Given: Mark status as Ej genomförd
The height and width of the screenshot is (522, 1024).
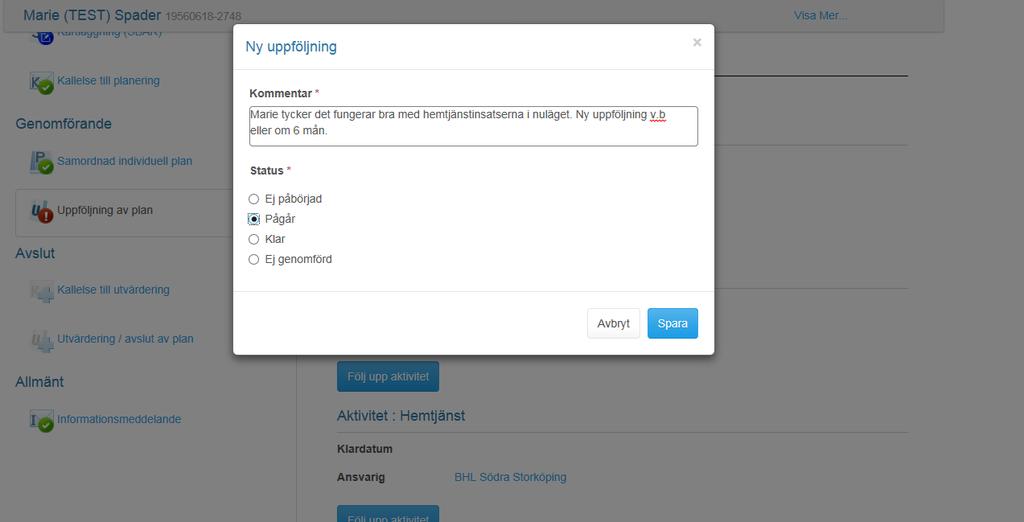Looking at the screenshot, I should 253,260.
